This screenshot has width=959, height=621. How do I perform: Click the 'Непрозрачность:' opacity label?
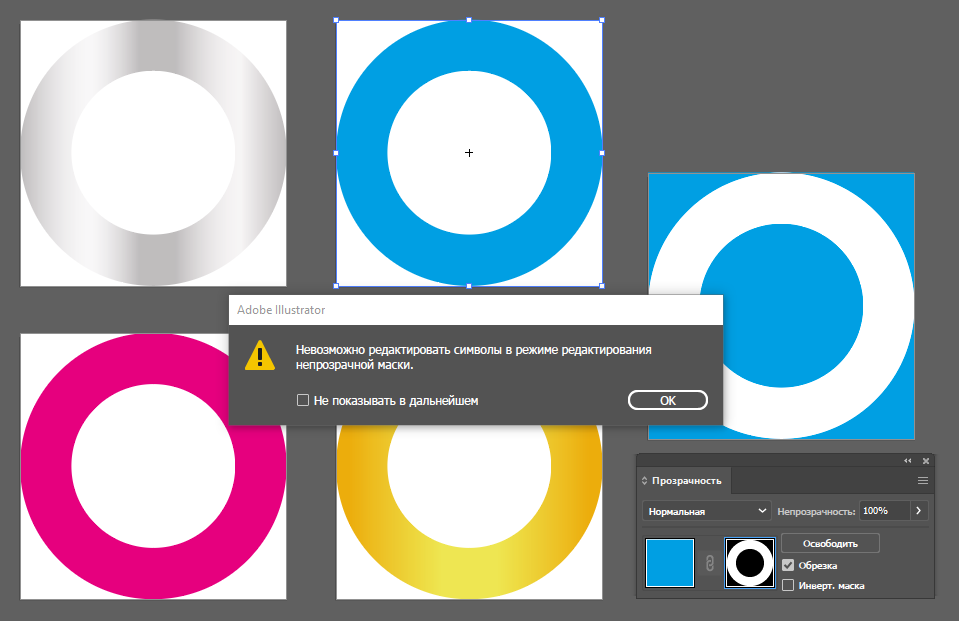tap(816, 511)
